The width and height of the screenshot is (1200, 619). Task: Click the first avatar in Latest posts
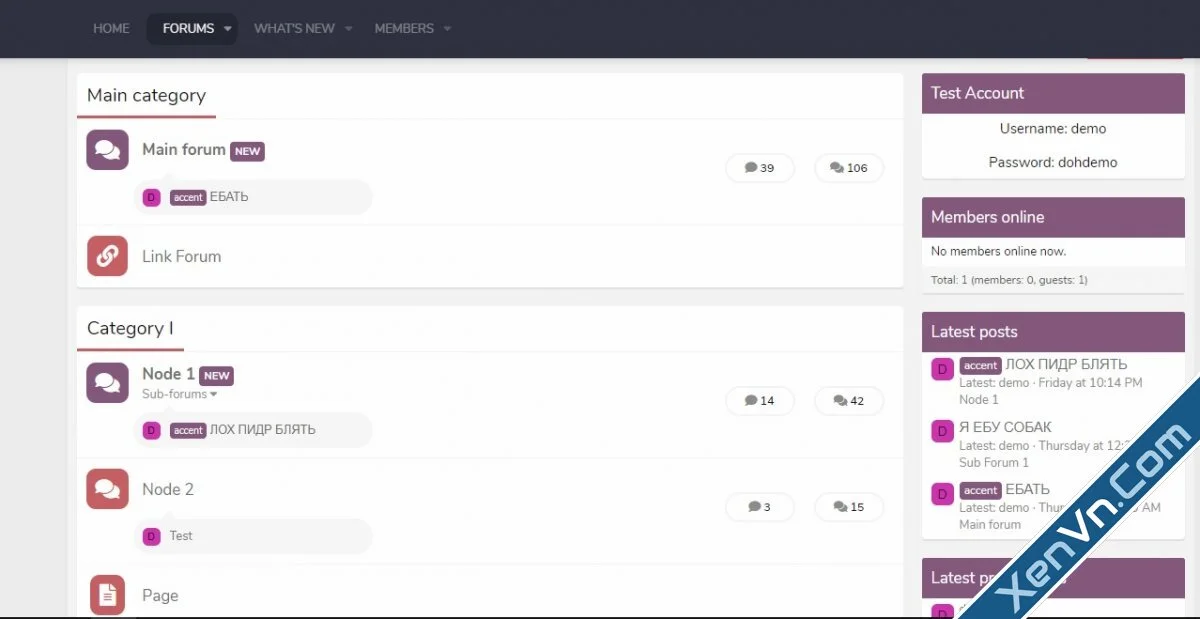coord(942,370)
